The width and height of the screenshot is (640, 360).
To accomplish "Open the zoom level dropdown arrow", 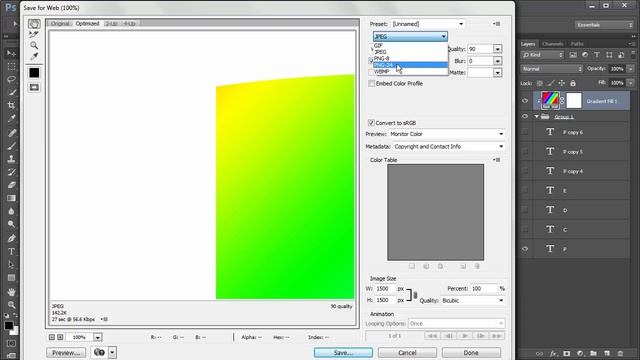I will tap(98, 337).
